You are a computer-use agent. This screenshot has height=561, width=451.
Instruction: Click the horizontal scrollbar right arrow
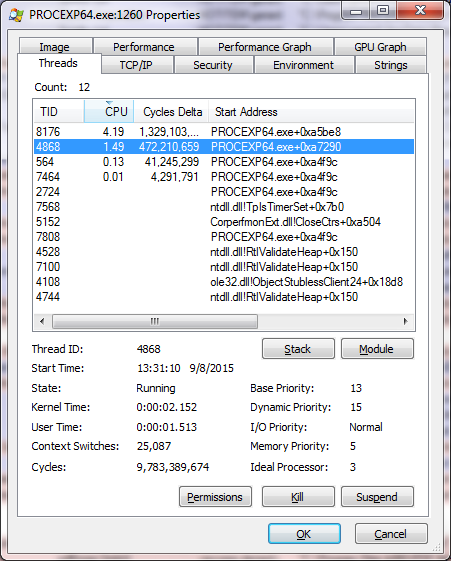click(406, 321)
